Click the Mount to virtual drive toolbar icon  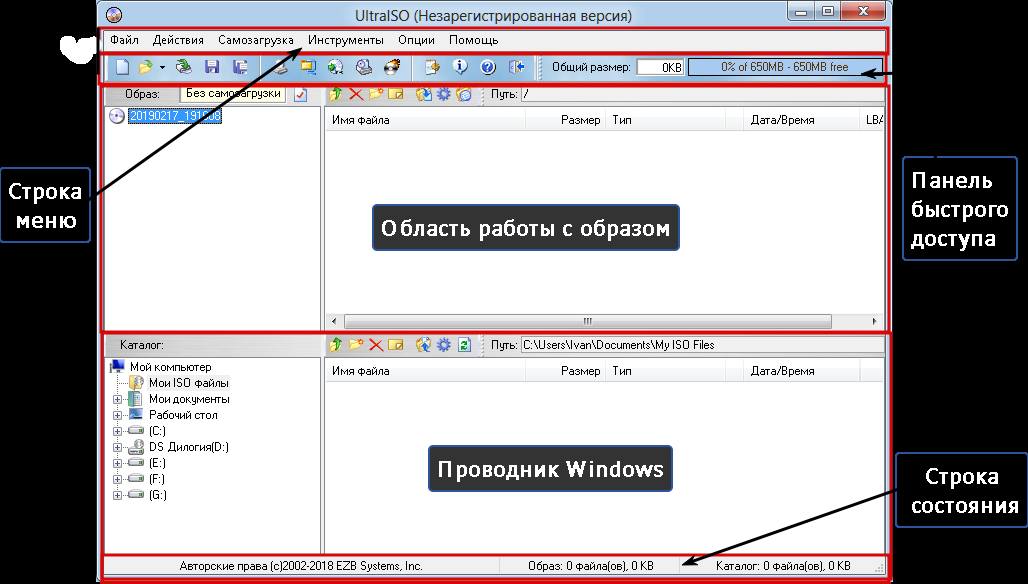pos(364,67)
